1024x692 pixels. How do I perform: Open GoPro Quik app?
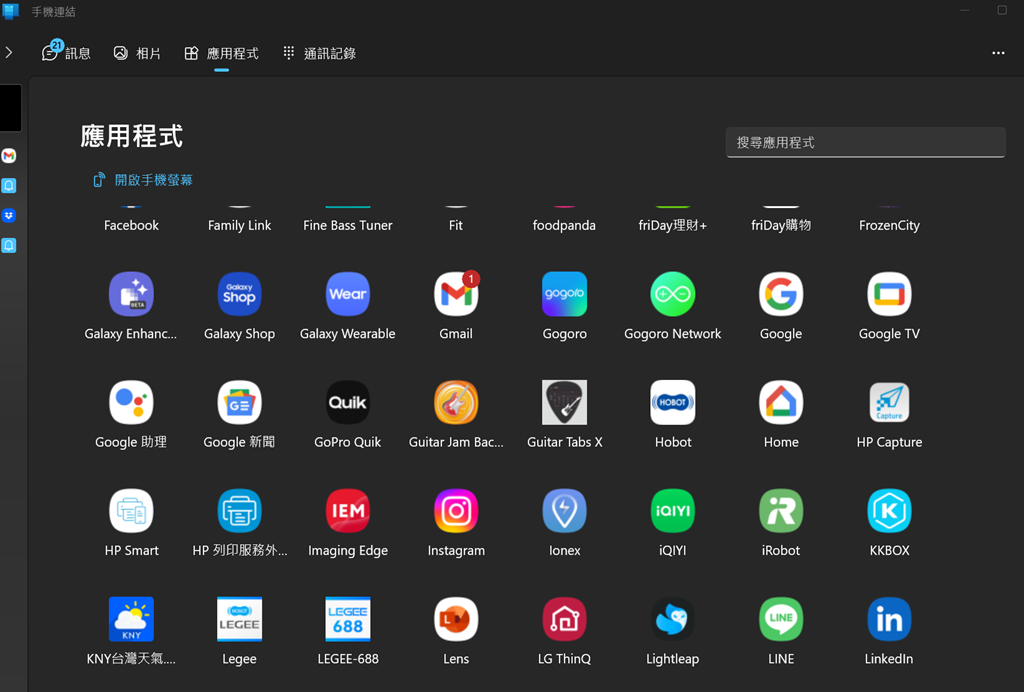347,403
